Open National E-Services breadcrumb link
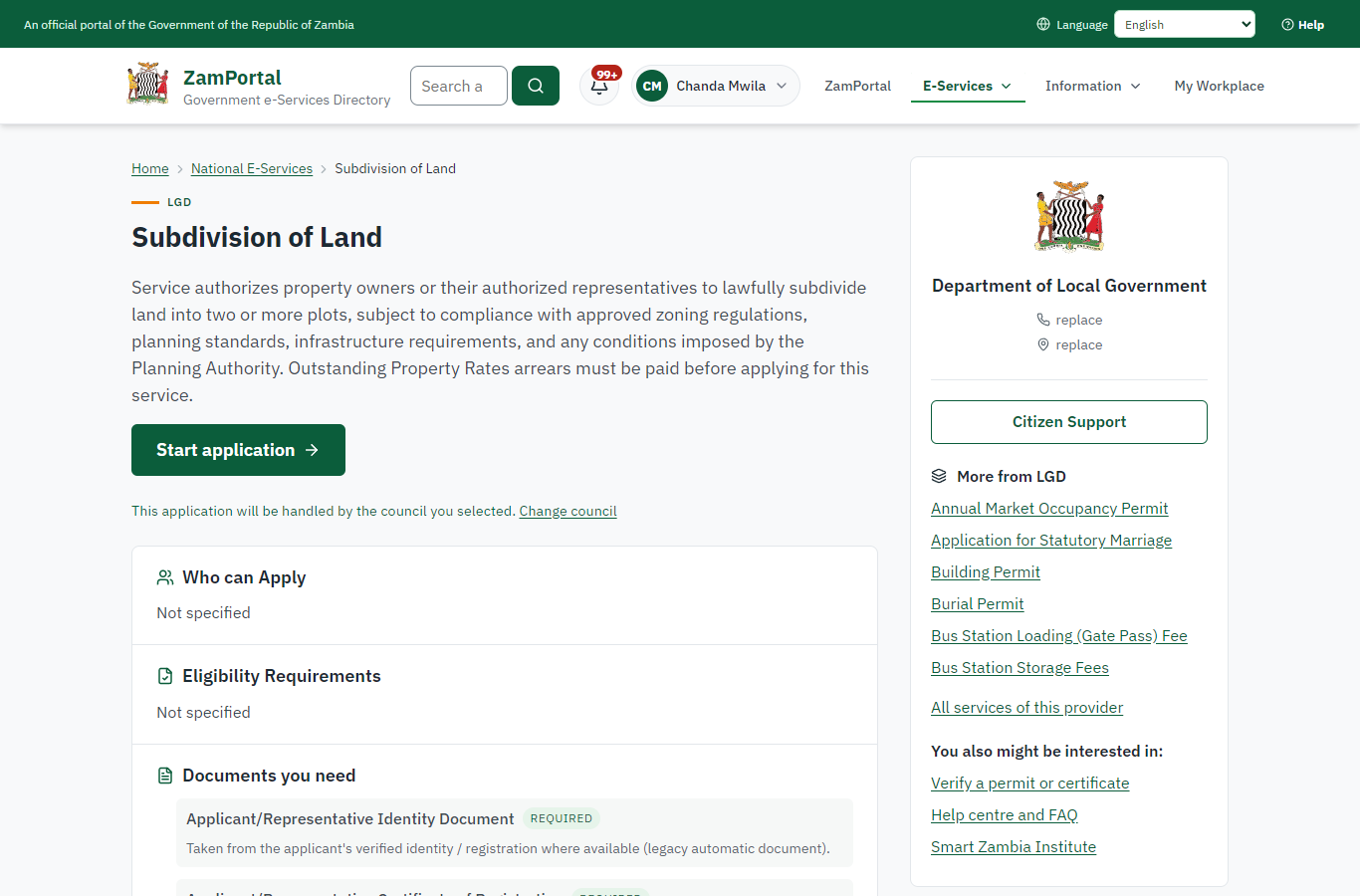The width and height of the screenshot is (1360, 896). 252,168
